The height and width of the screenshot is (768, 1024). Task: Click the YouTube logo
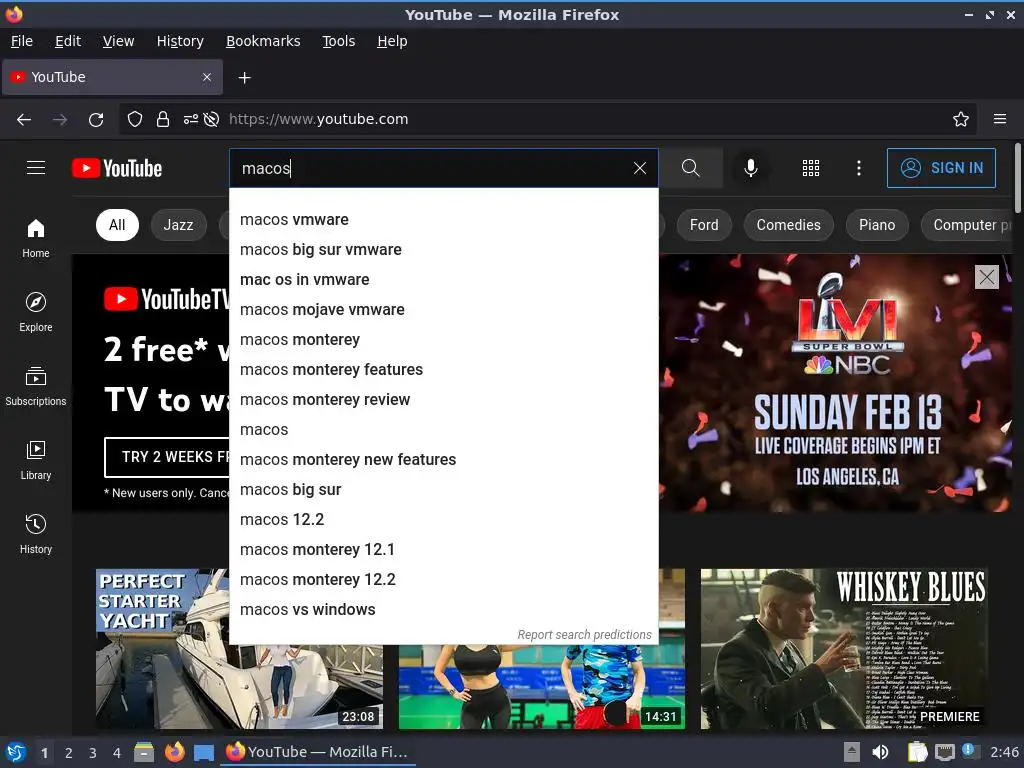[x=117, y=168]
